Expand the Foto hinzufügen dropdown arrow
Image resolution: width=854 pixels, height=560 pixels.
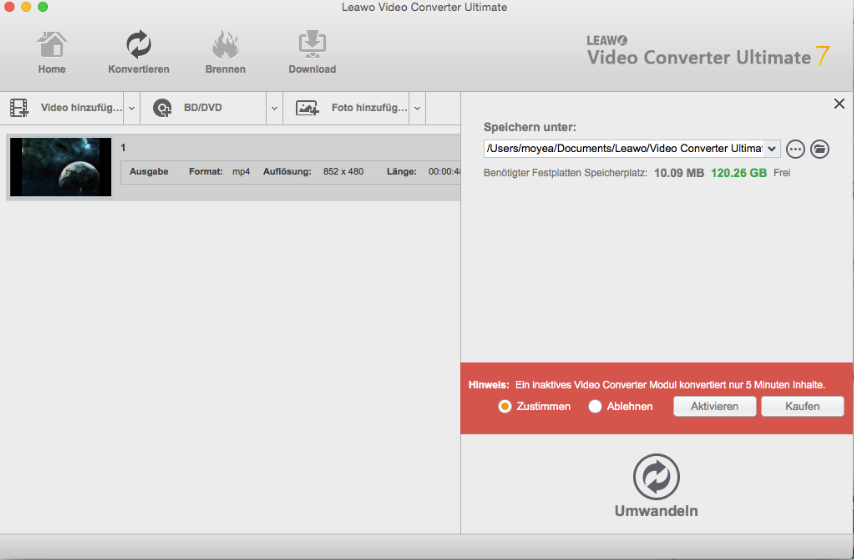[417, 108]
